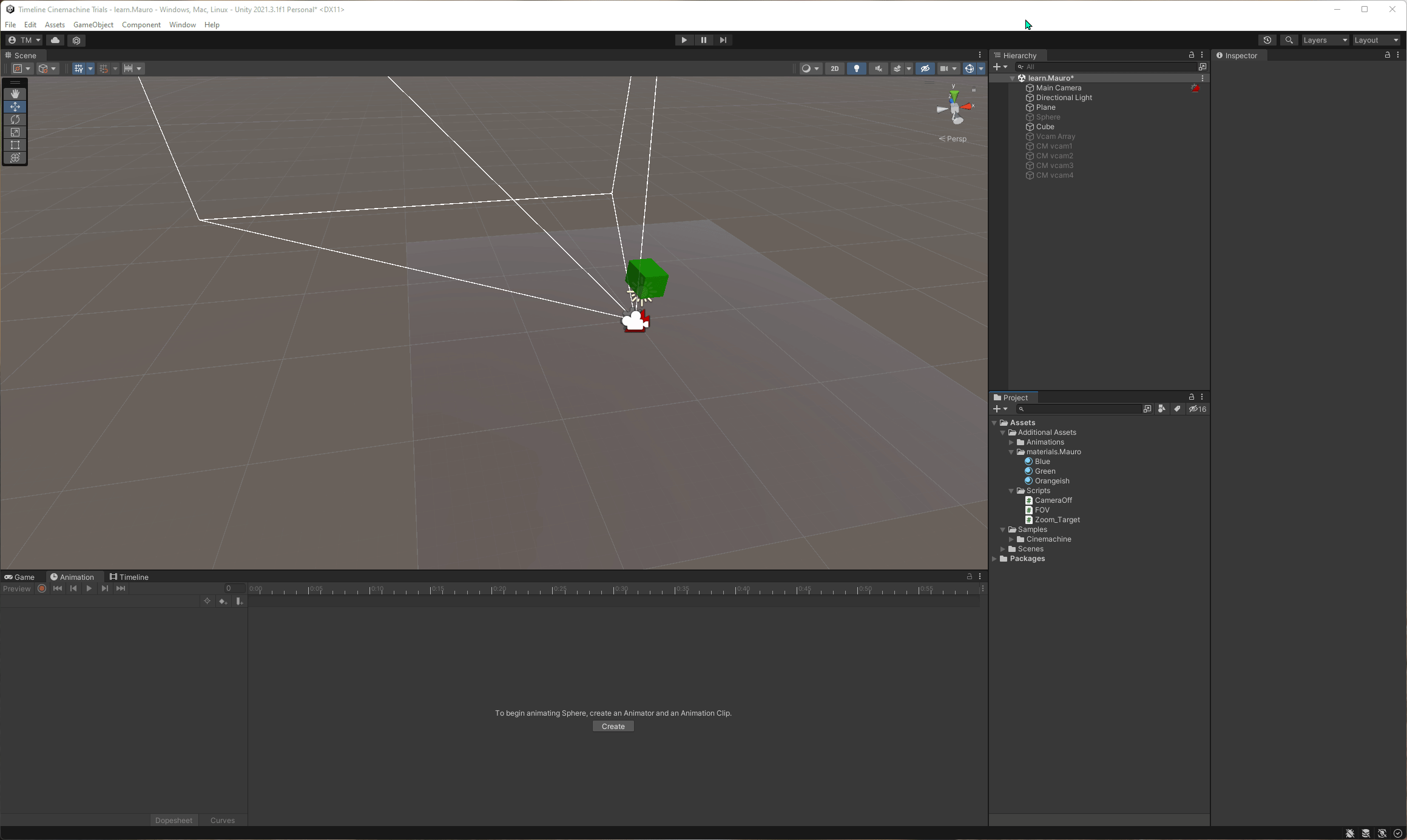Select the Cube in the Hierarchy

[1045, 127]
